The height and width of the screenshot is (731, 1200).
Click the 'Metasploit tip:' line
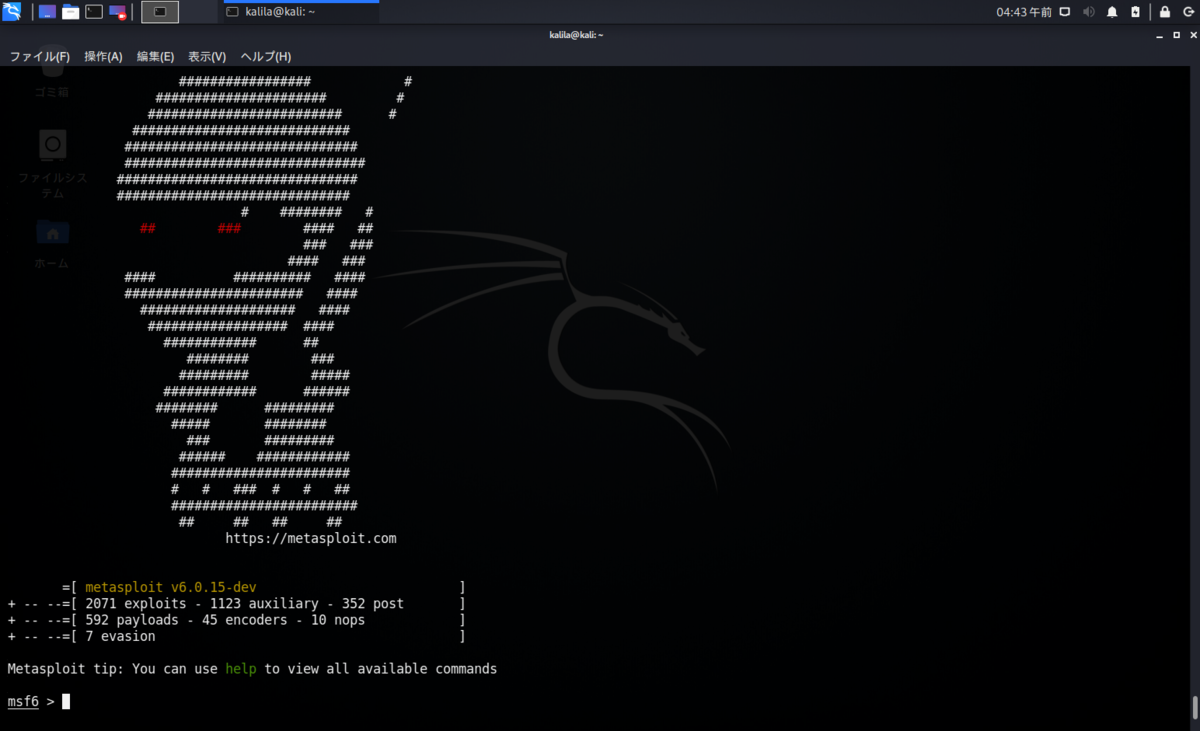coord(252,668)
